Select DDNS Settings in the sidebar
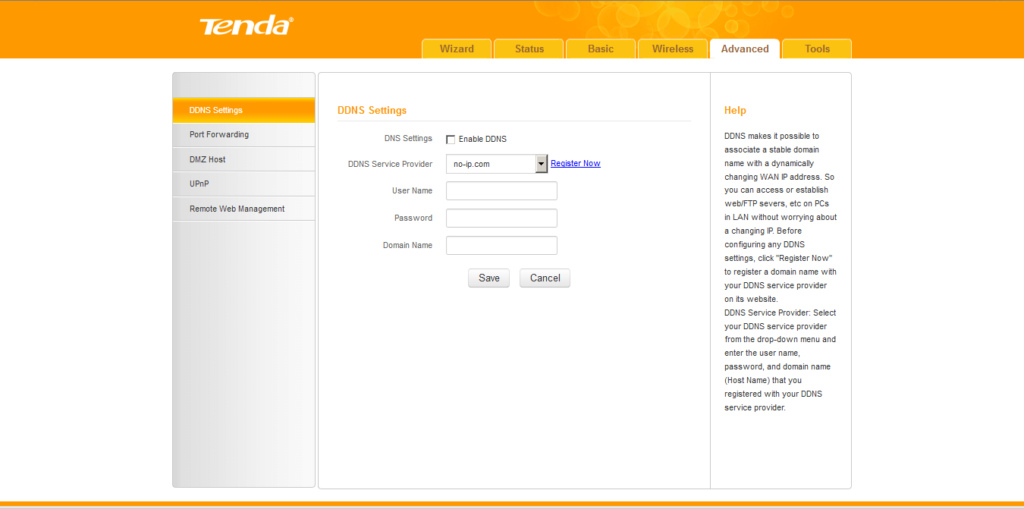 244,110
